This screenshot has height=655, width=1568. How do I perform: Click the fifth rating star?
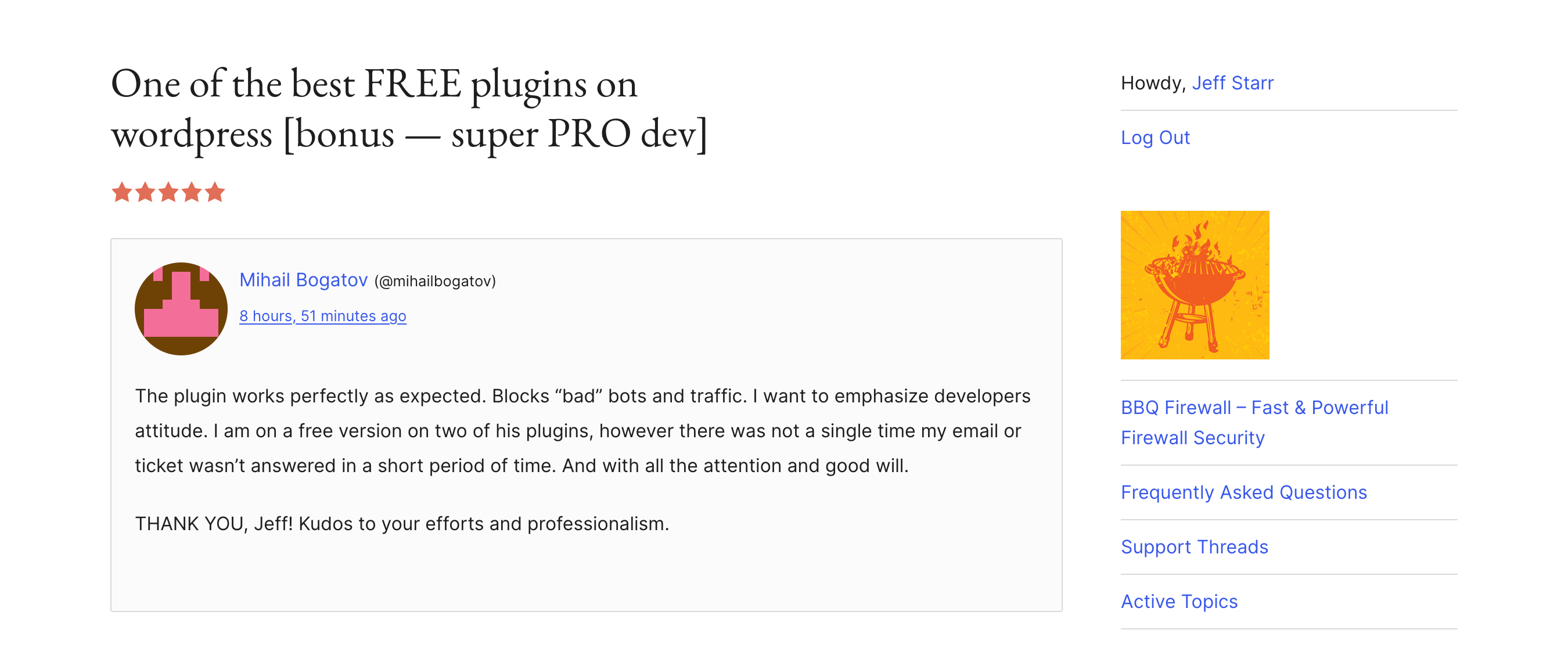tap(215, 192)
